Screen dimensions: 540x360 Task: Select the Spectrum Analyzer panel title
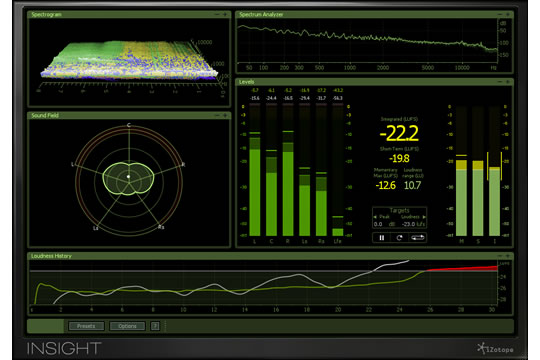pos(261,14)
